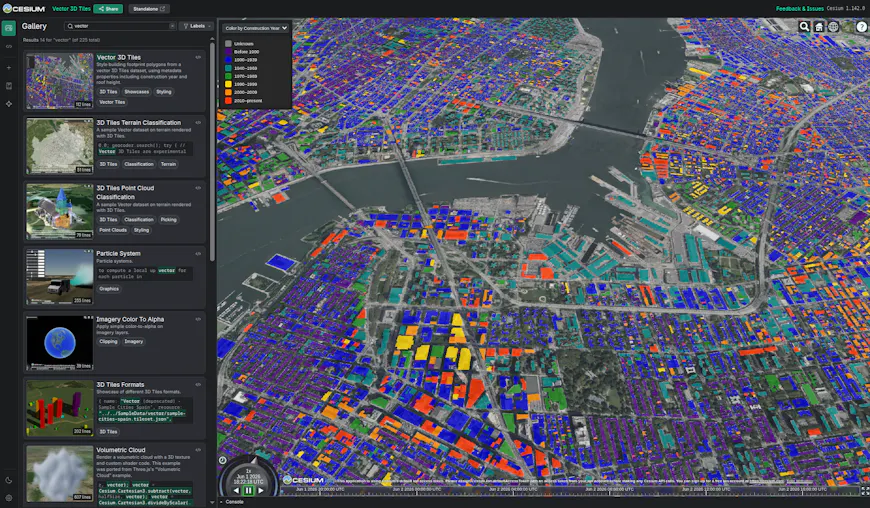The width and height of the screenshot is (870, 508).
Task: Click the 2010–present red legend swatch
Action: tap(228, 101)
